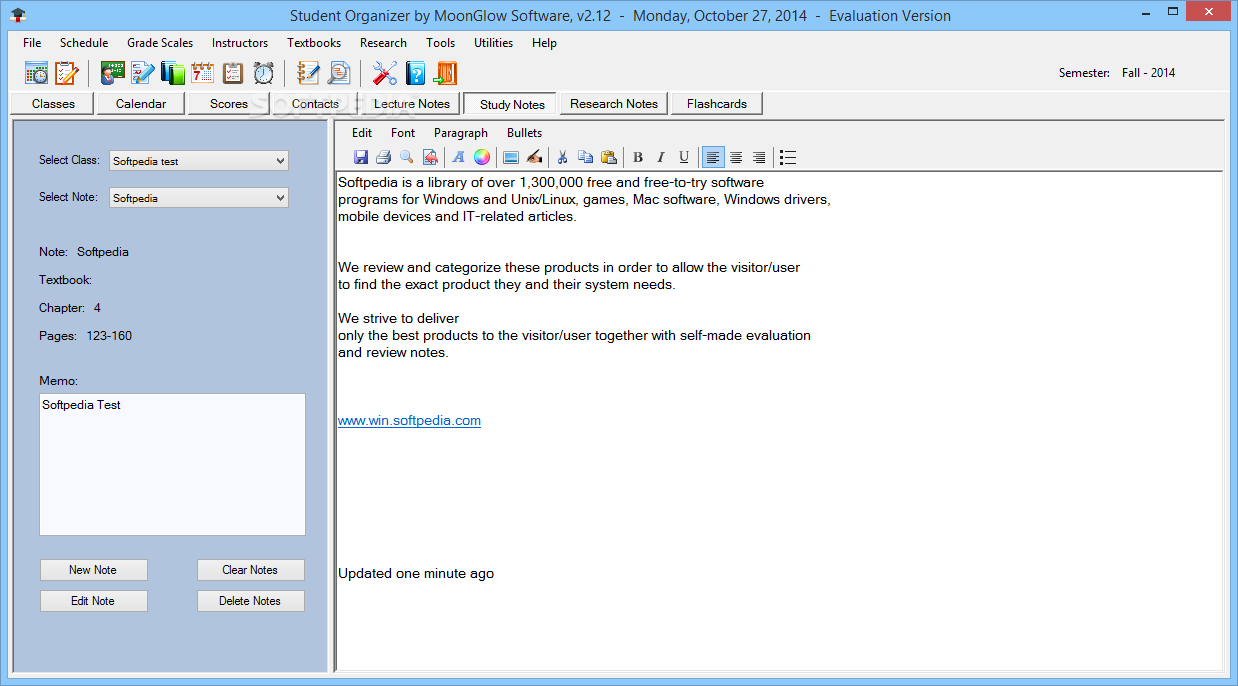This screenshot has height=686, width=1238.
Task: Click the Edit Note button
Action: (93, 601)
